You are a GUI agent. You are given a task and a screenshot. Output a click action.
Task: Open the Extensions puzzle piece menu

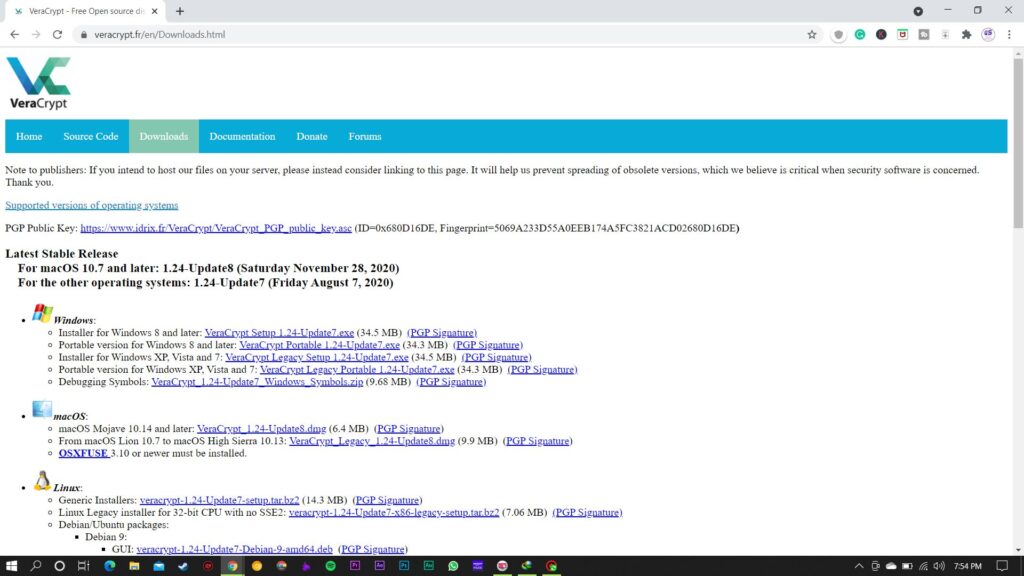click(967, 35)
